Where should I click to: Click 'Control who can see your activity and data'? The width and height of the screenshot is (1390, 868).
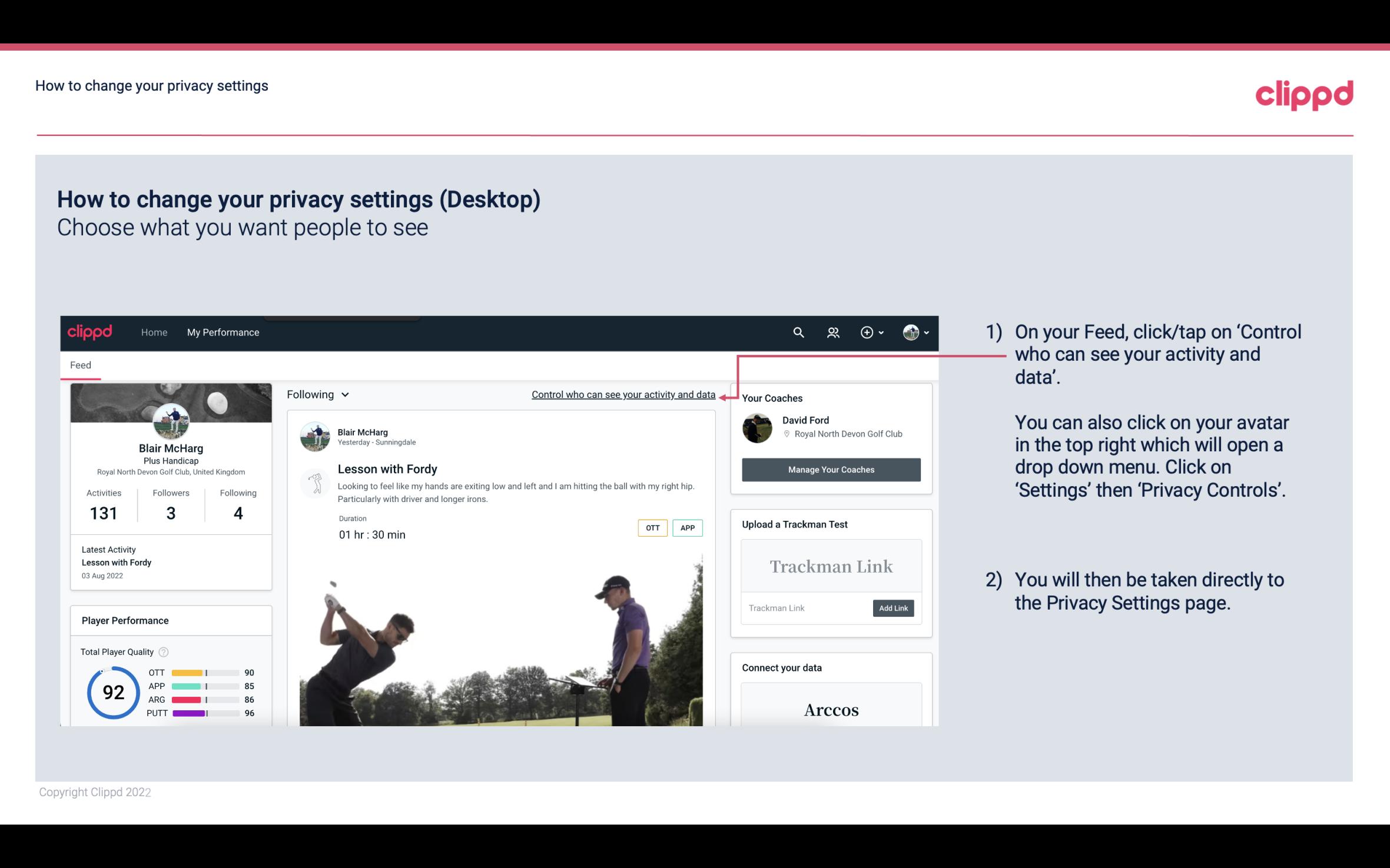coord(623,393)
